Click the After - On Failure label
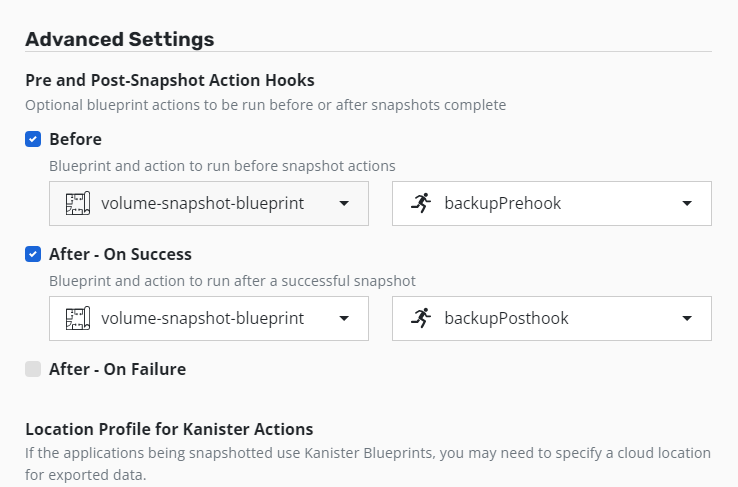The height and width of the screenshot is (487, 738). pyautogui.click(x=118, y=369)
